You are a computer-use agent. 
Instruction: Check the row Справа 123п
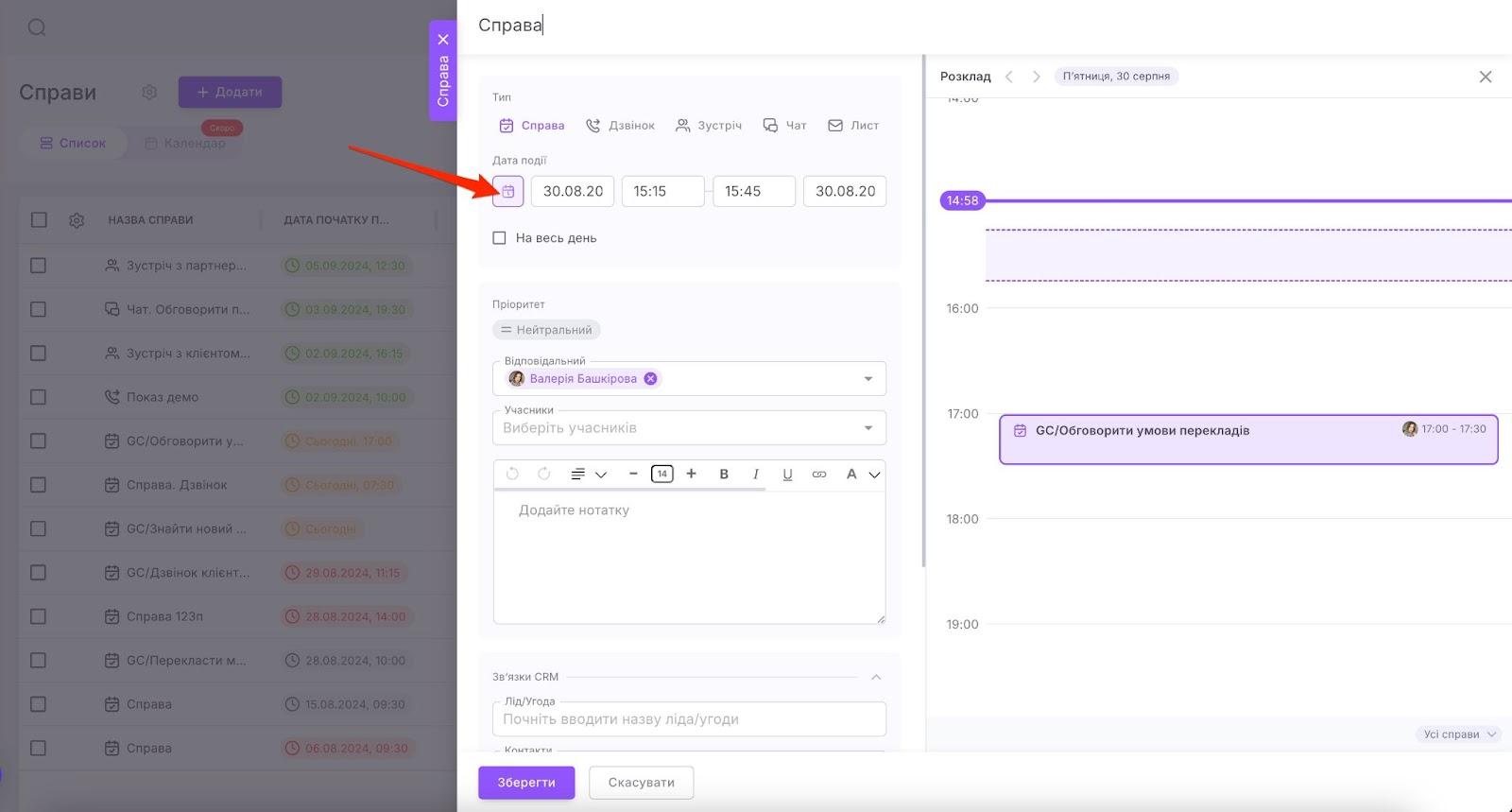[x=38, y=616]
